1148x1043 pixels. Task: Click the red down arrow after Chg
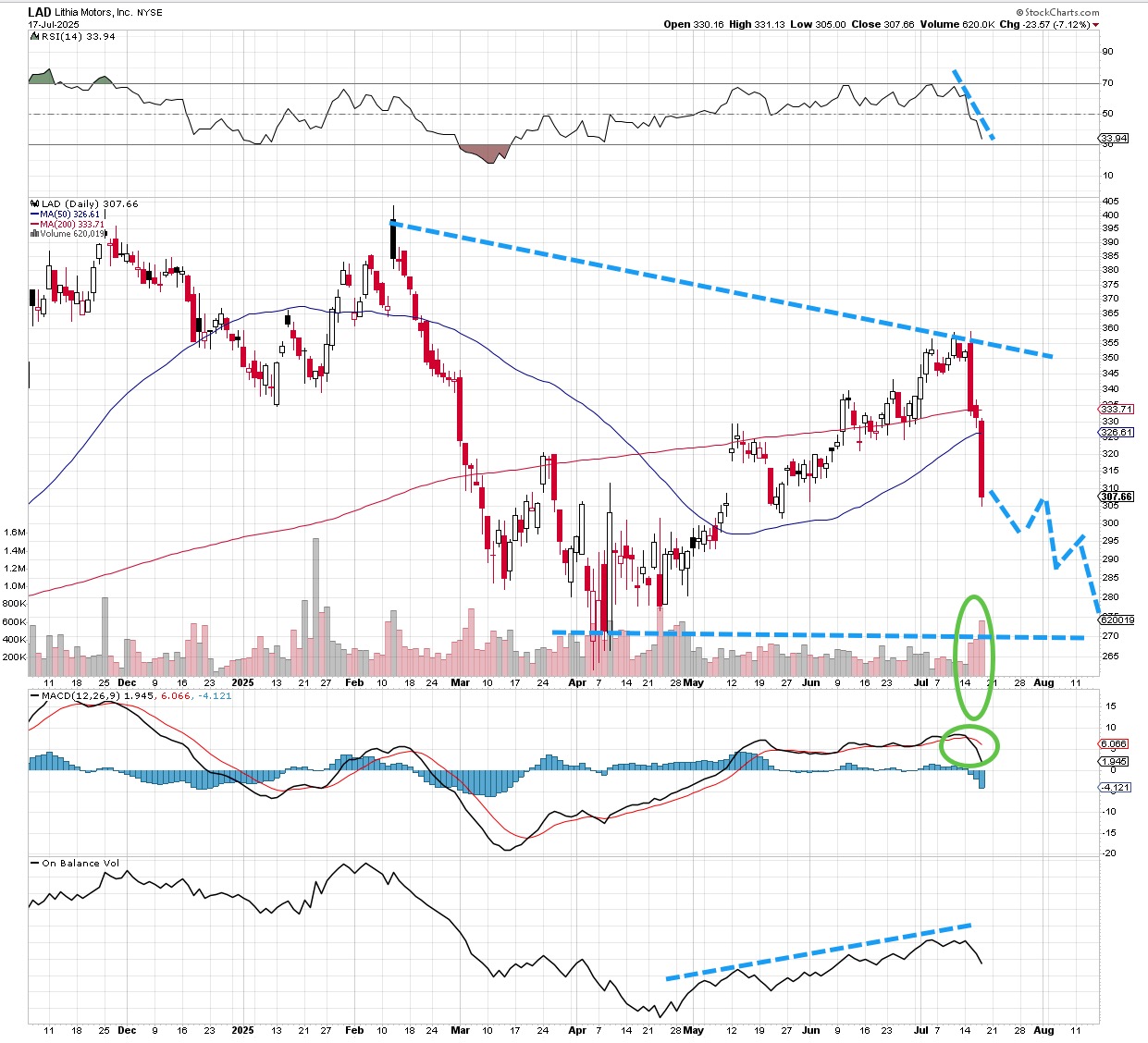pyautogui.click(x=1096, y=25)
